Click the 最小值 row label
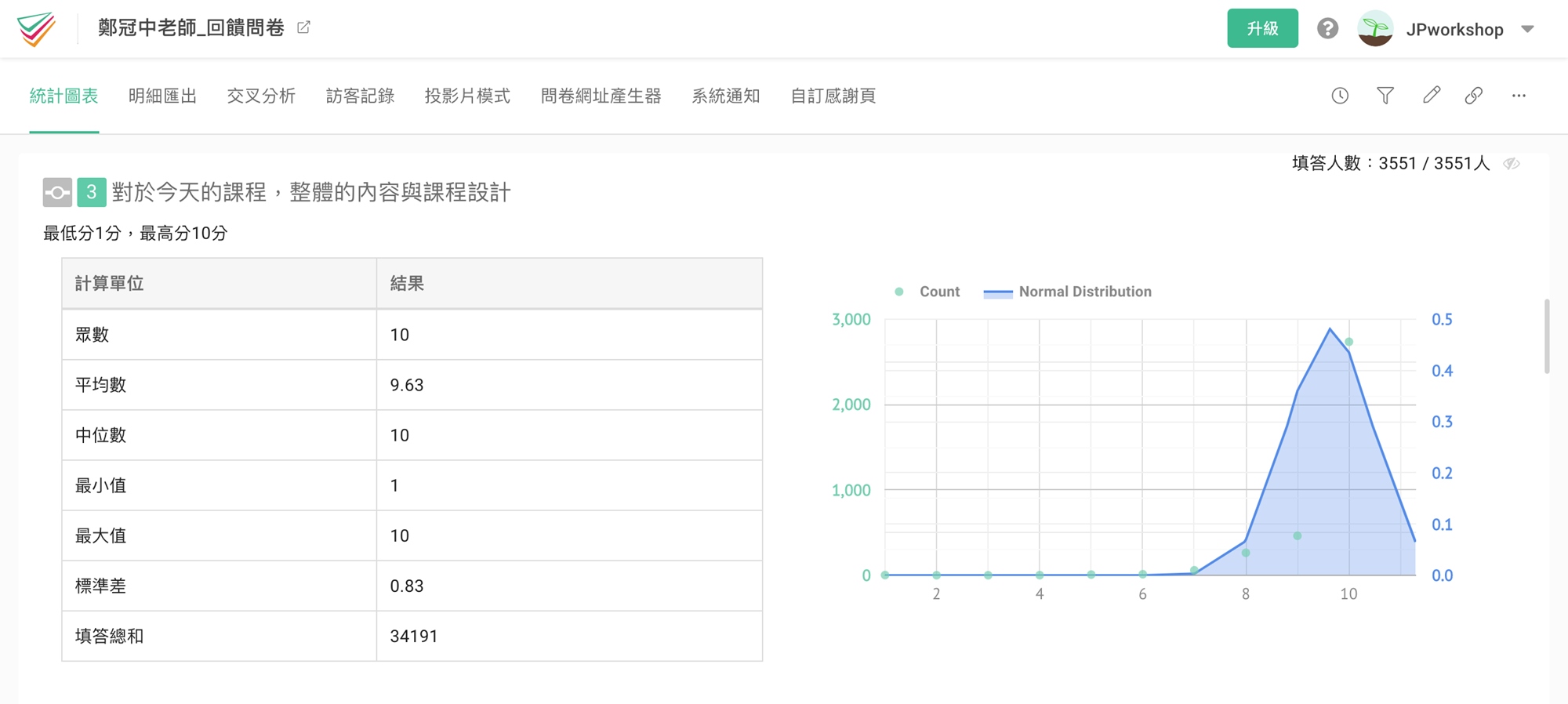The image size is (1568, 704). [100, 485]
